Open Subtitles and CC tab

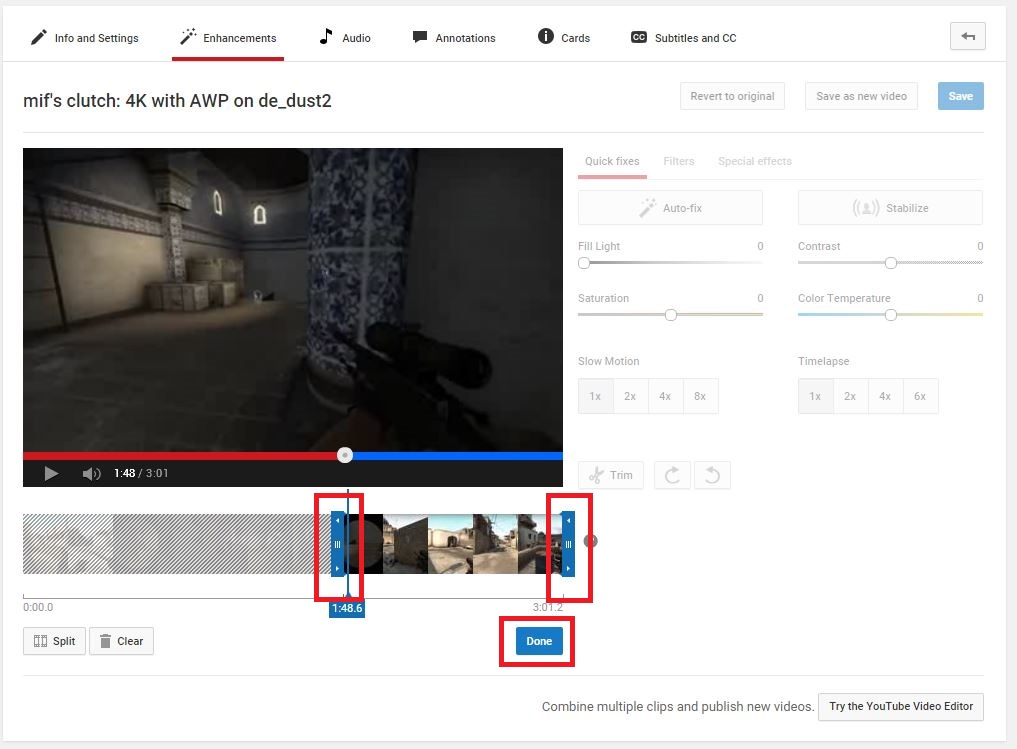click(684, 38)
